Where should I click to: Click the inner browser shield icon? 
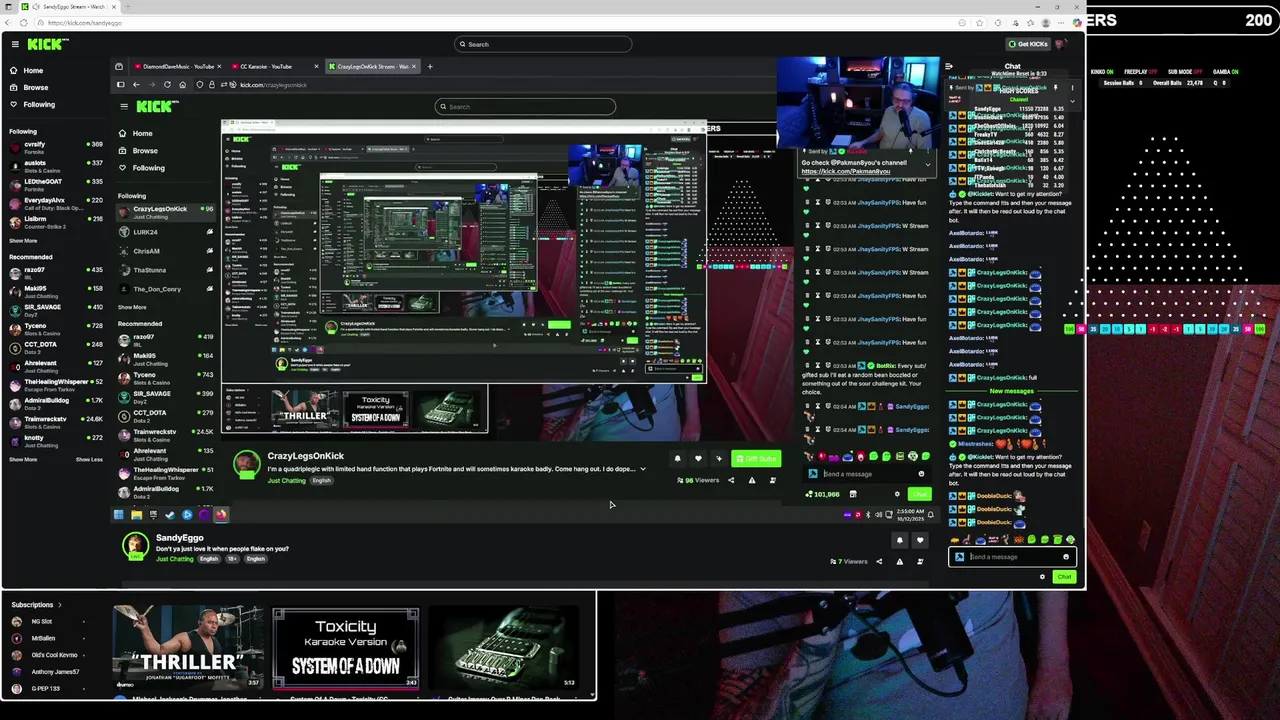199,85
